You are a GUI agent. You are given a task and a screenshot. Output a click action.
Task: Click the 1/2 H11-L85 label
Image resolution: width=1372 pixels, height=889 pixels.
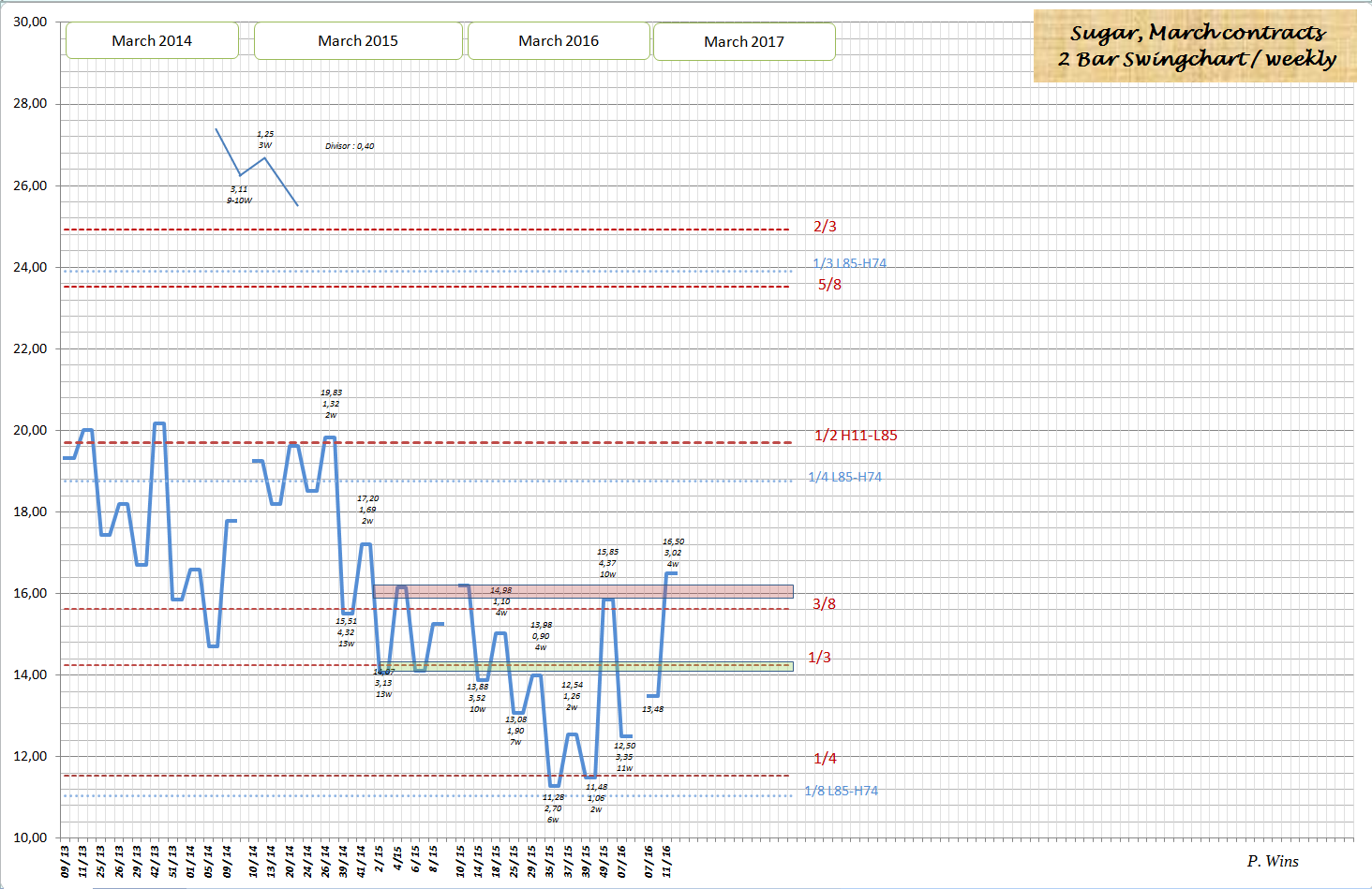pyautogui.click(x=856, y=436)
